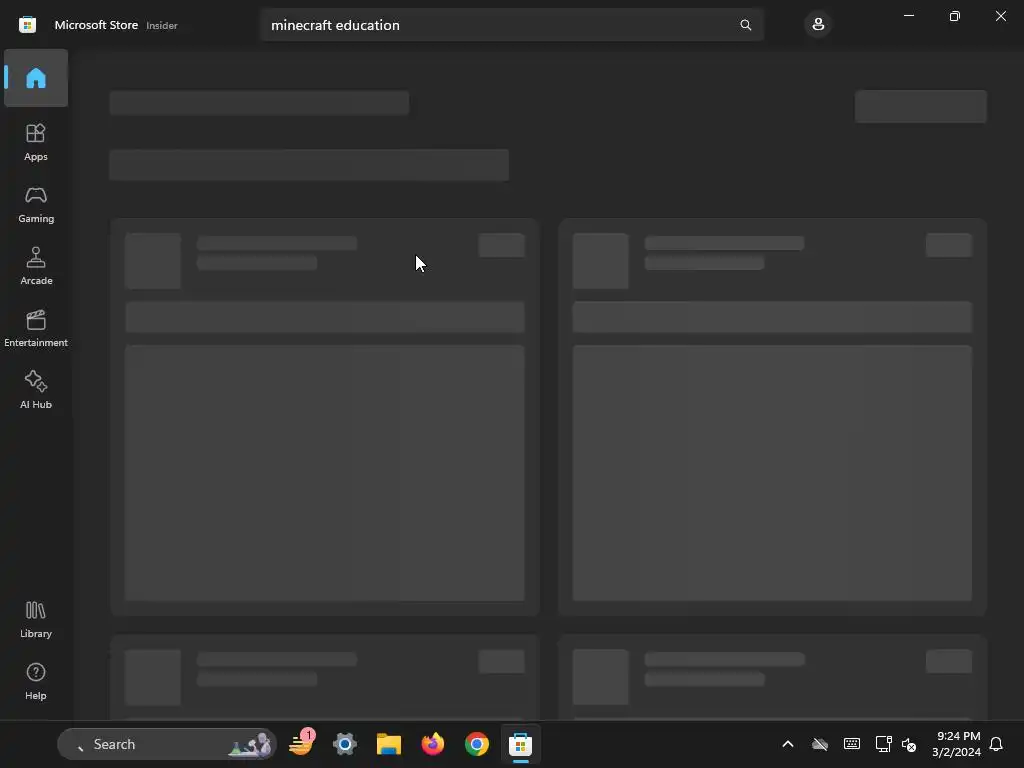Viewport: 1024px width, 768px height.
Task: Open the account profile menu
Action: tap(818, 25)
